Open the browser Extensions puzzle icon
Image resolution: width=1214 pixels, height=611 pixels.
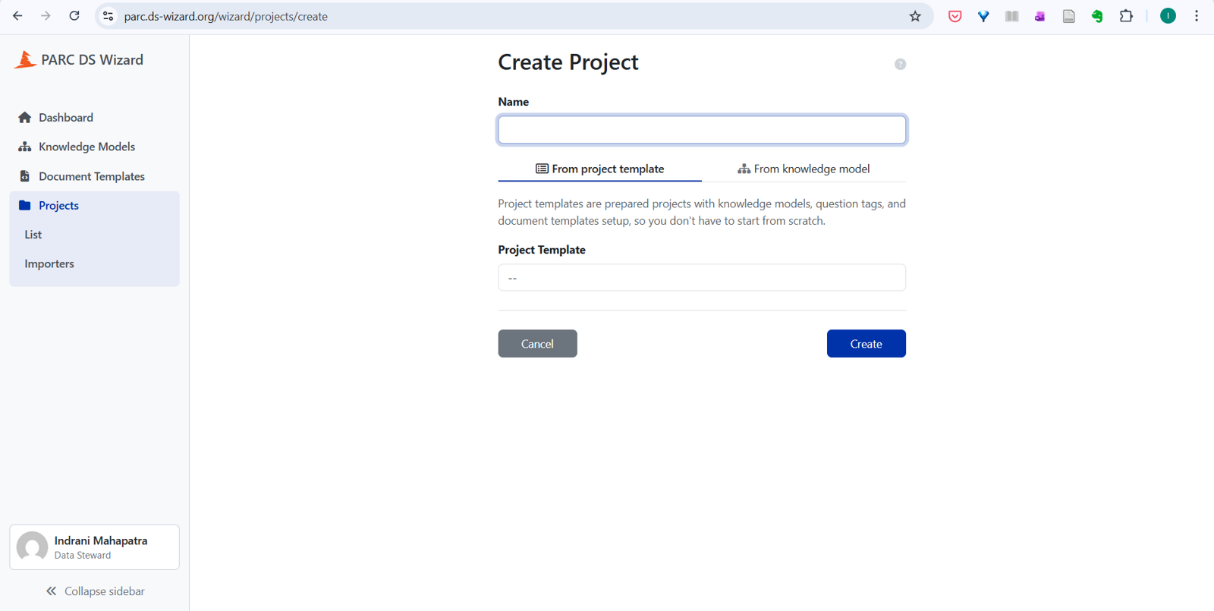point(1126,16)
